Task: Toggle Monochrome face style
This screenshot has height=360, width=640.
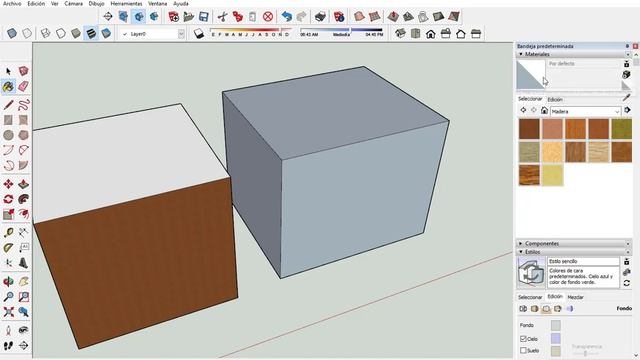Action: coord(106,33)
